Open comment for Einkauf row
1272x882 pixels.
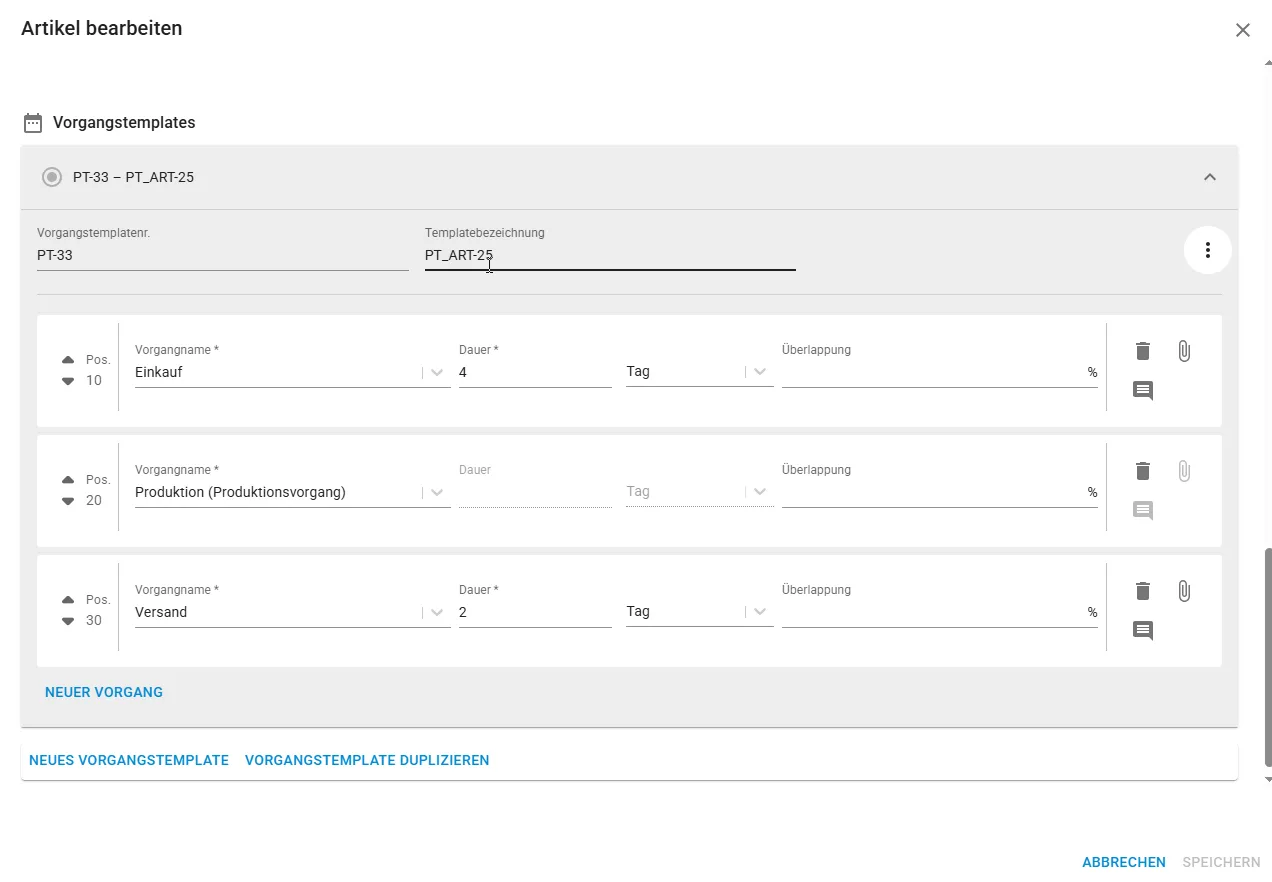click(1143, 391)
